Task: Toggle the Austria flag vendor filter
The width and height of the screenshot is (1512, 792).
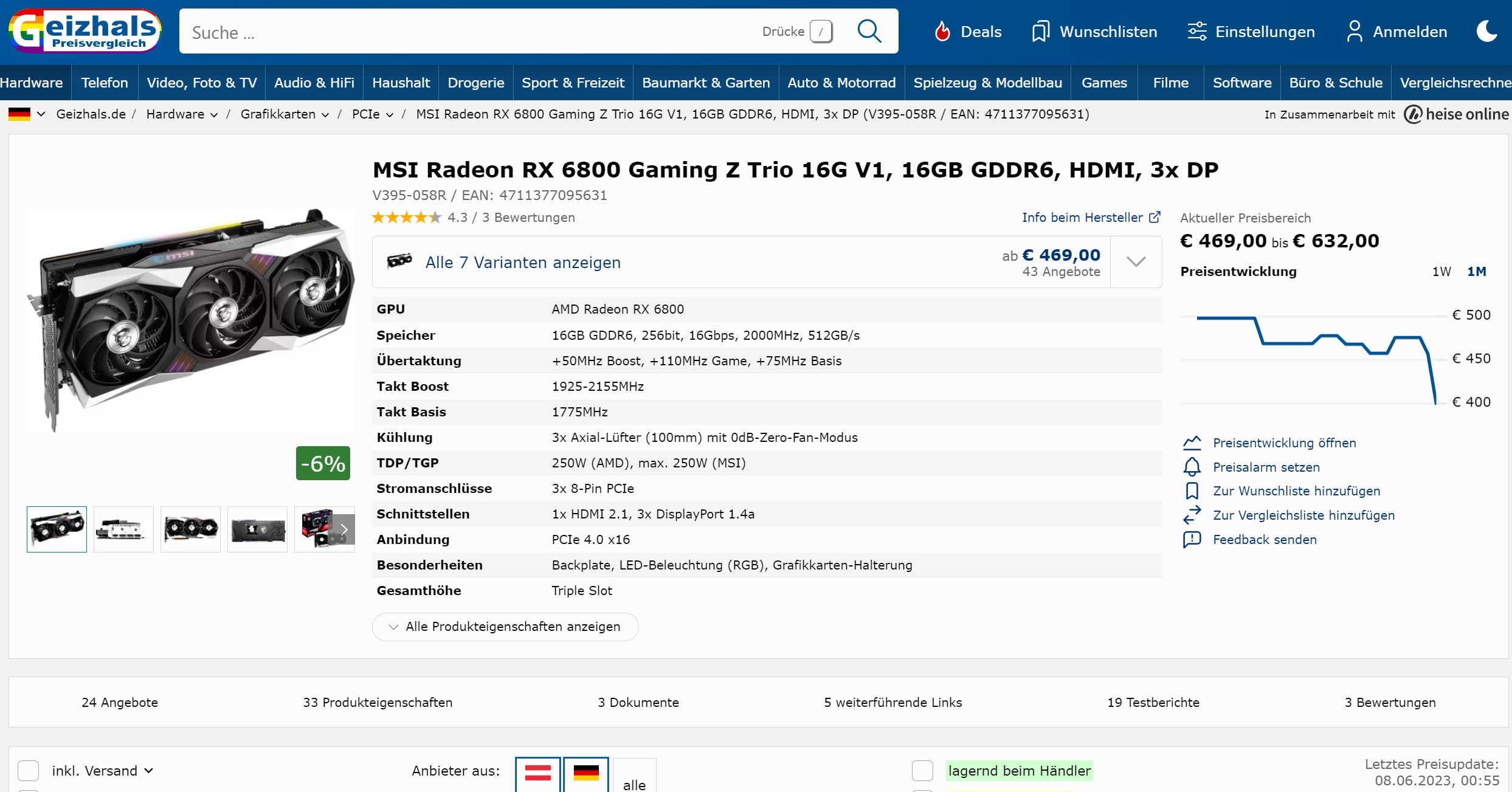Action: (537, 773)
